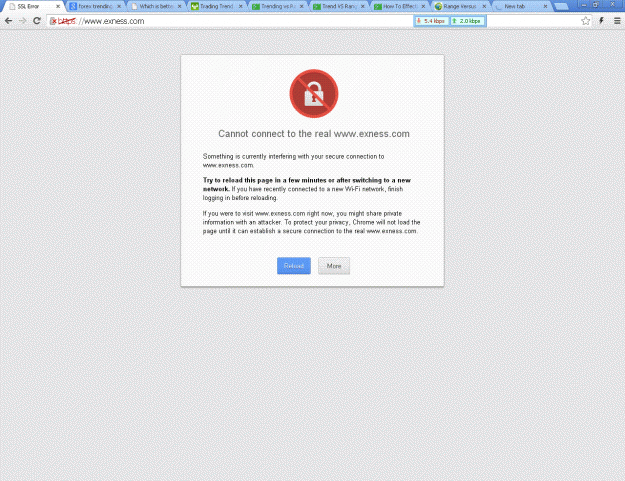
Task: Close the Trading Trend tab
Action: click(x=240, y=6)
